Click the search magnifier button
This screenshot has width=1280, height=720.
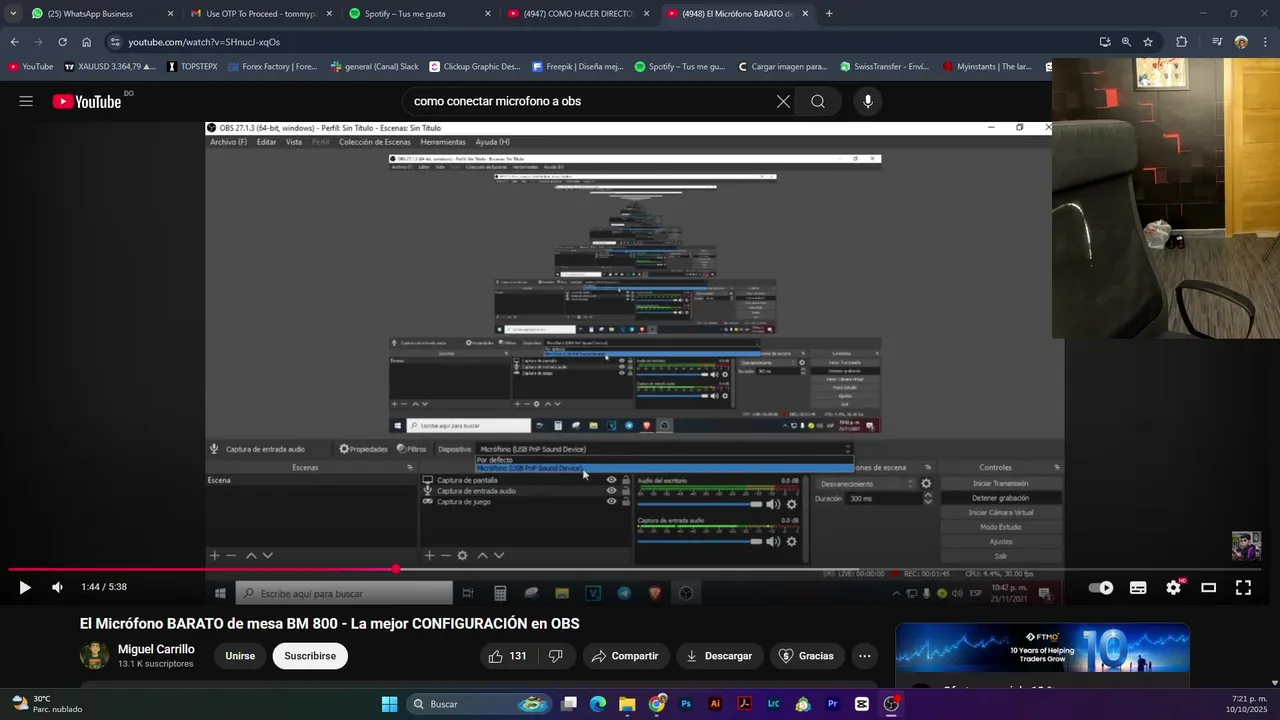coord(818,101)
